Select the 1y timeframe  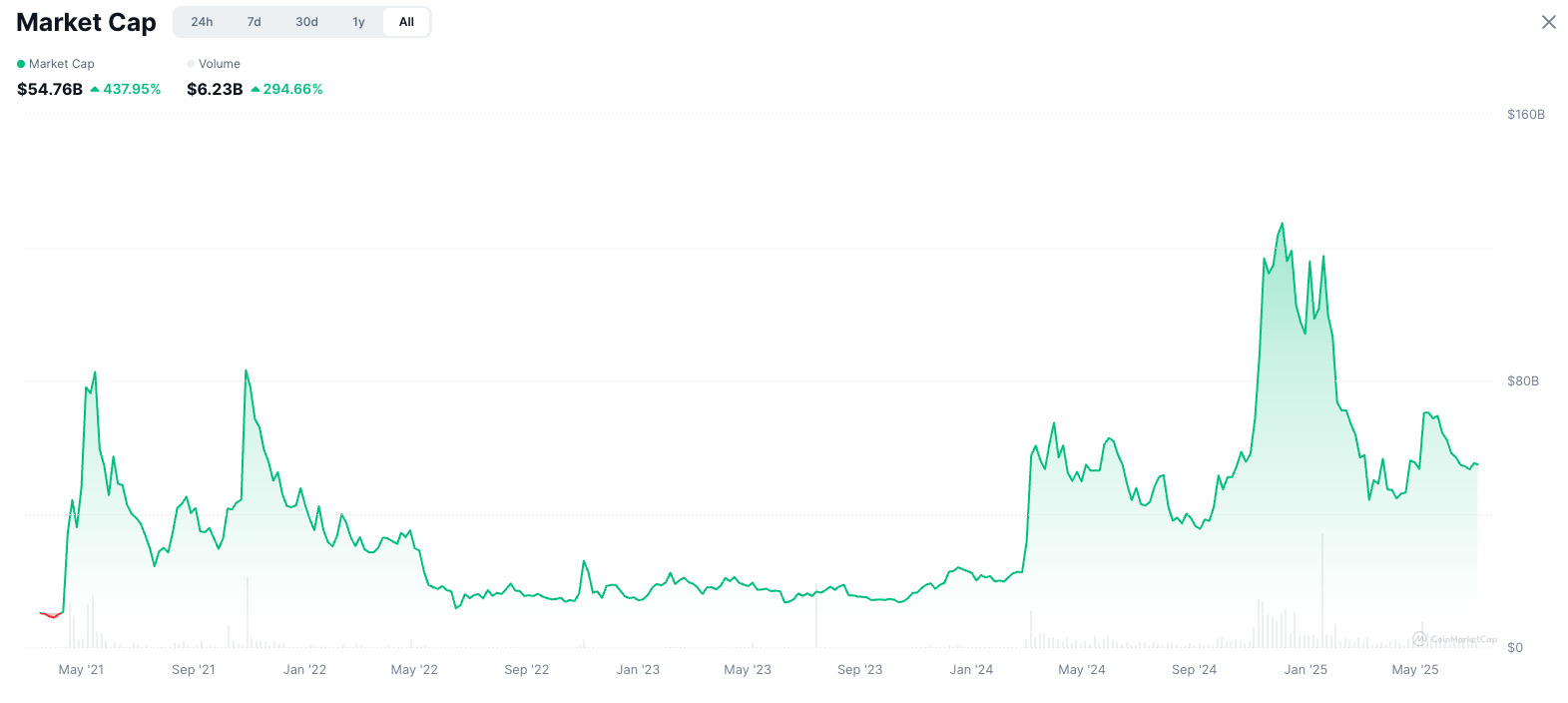tap(357, 21)
